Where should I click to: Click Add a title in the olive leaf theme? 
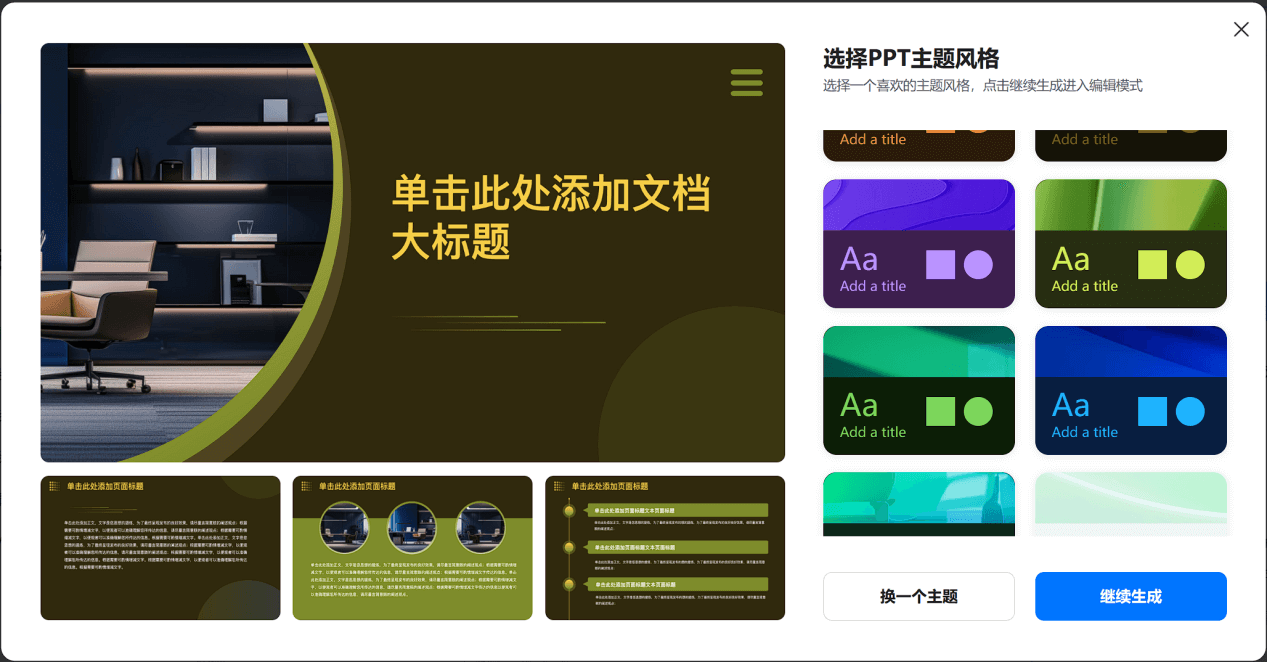point(1085,286)
